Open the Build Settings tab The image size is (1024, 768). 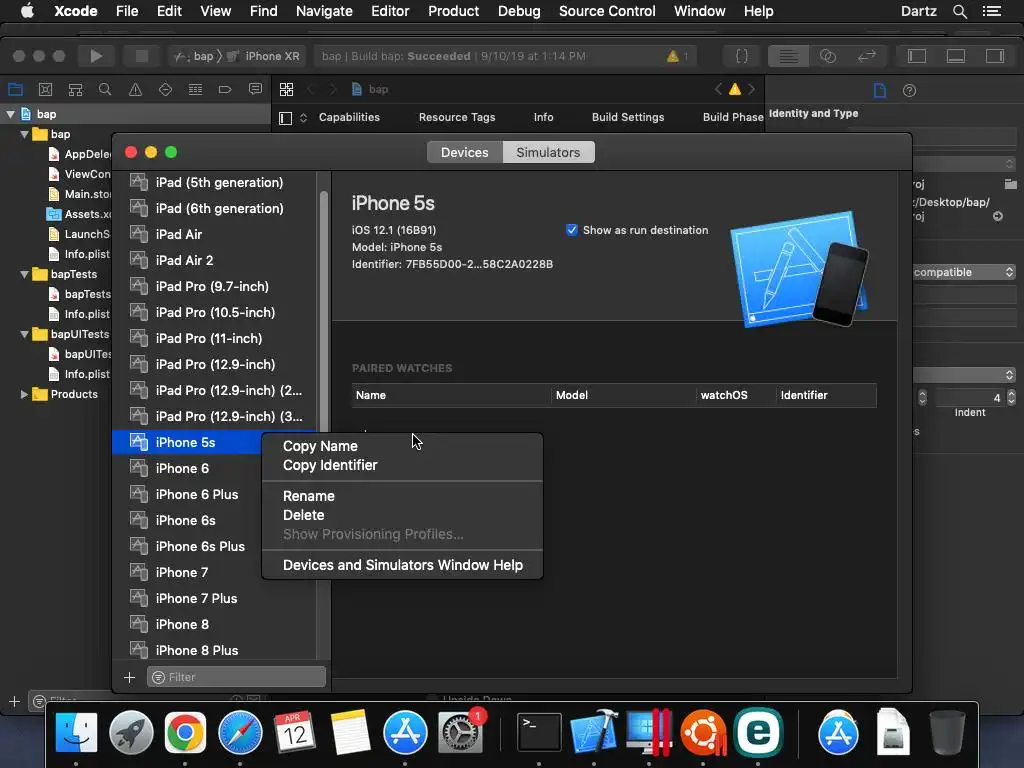point(628,118)
